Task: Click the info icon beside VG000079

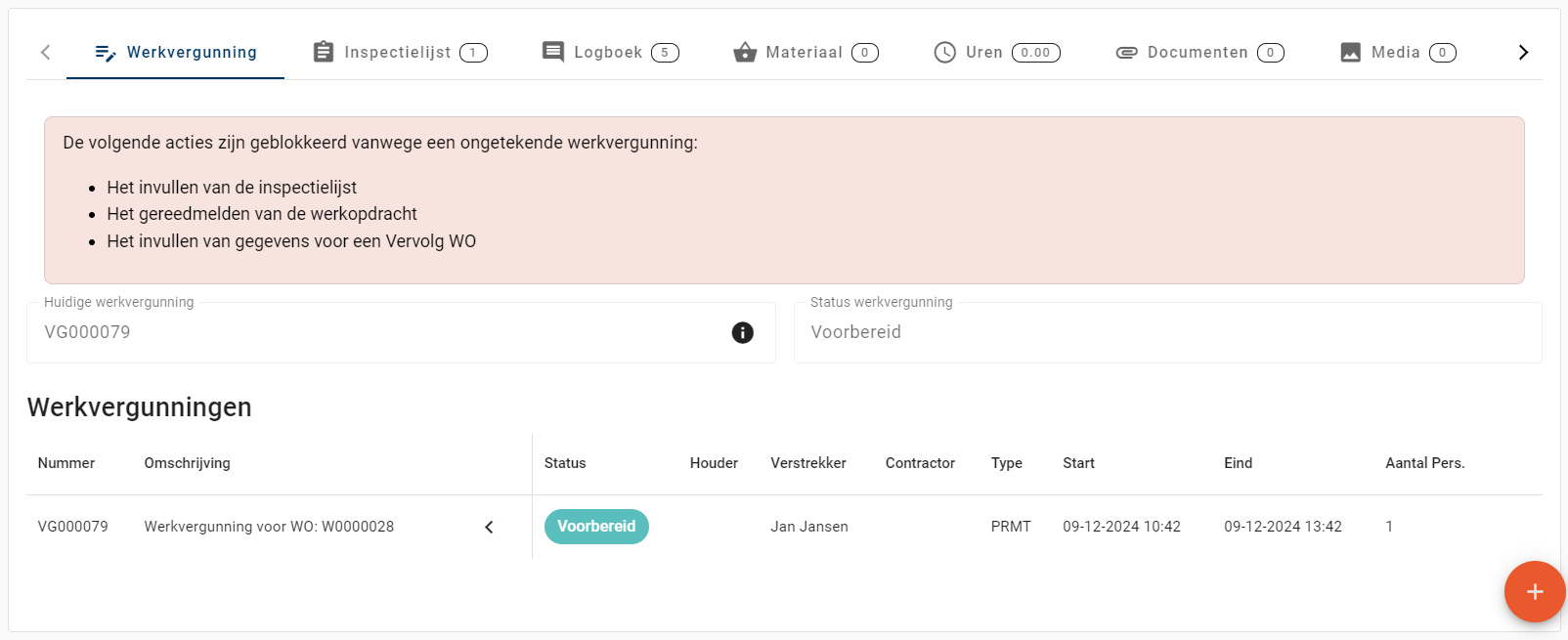Action: 743,333
